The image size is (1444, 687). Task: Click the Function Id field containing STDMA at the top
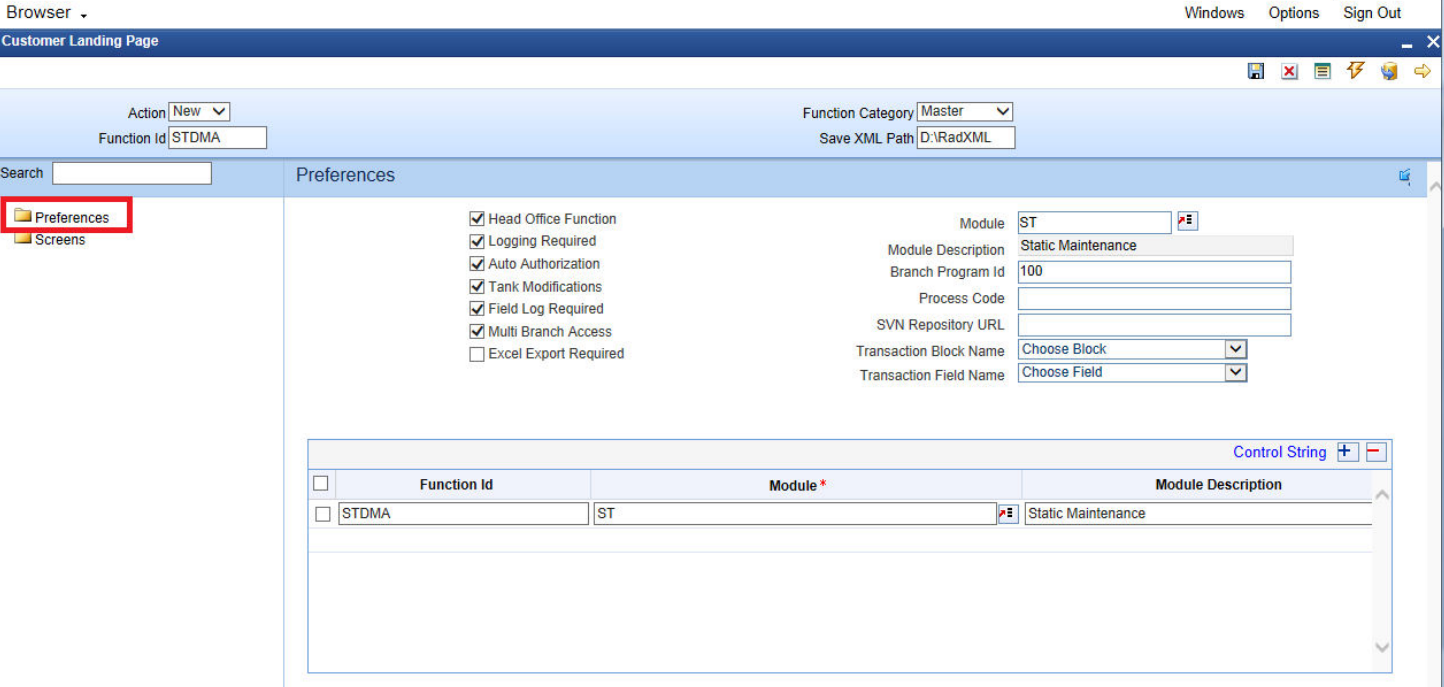pyautogui.click(x=218, y=138)
